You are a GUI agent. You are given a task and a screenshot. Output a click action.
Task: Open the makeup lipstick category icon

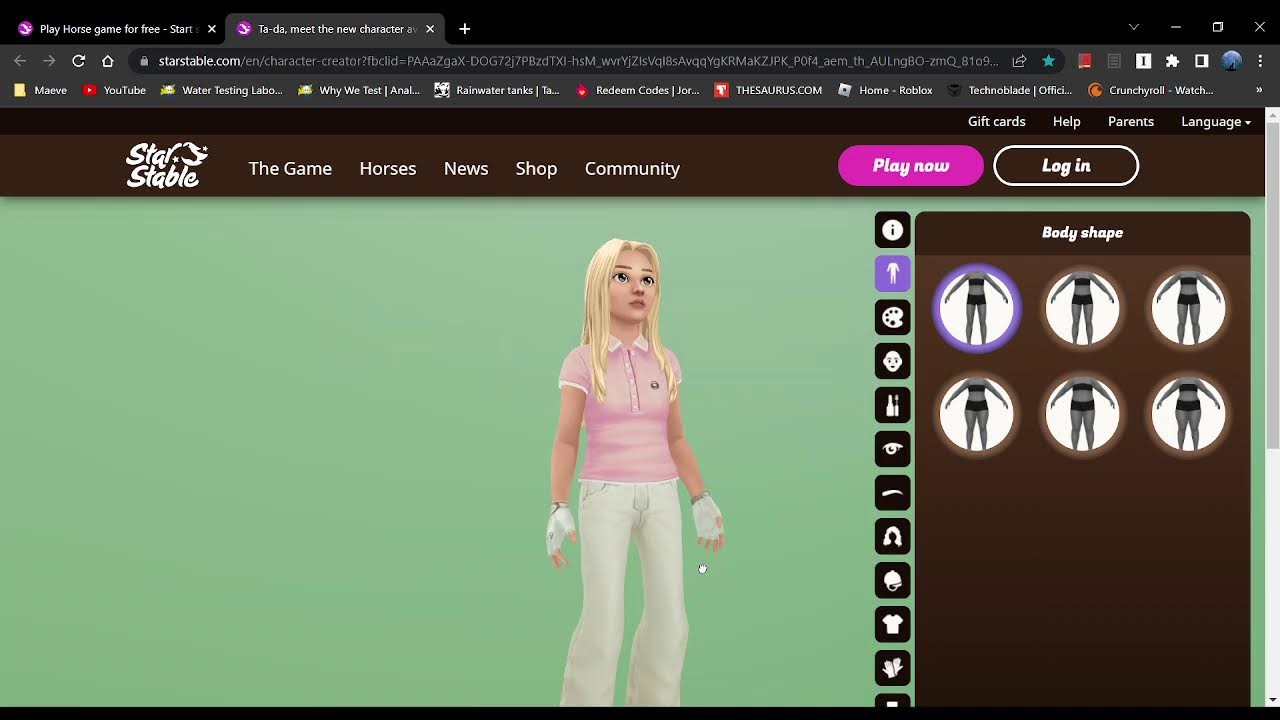click(893, 405)
